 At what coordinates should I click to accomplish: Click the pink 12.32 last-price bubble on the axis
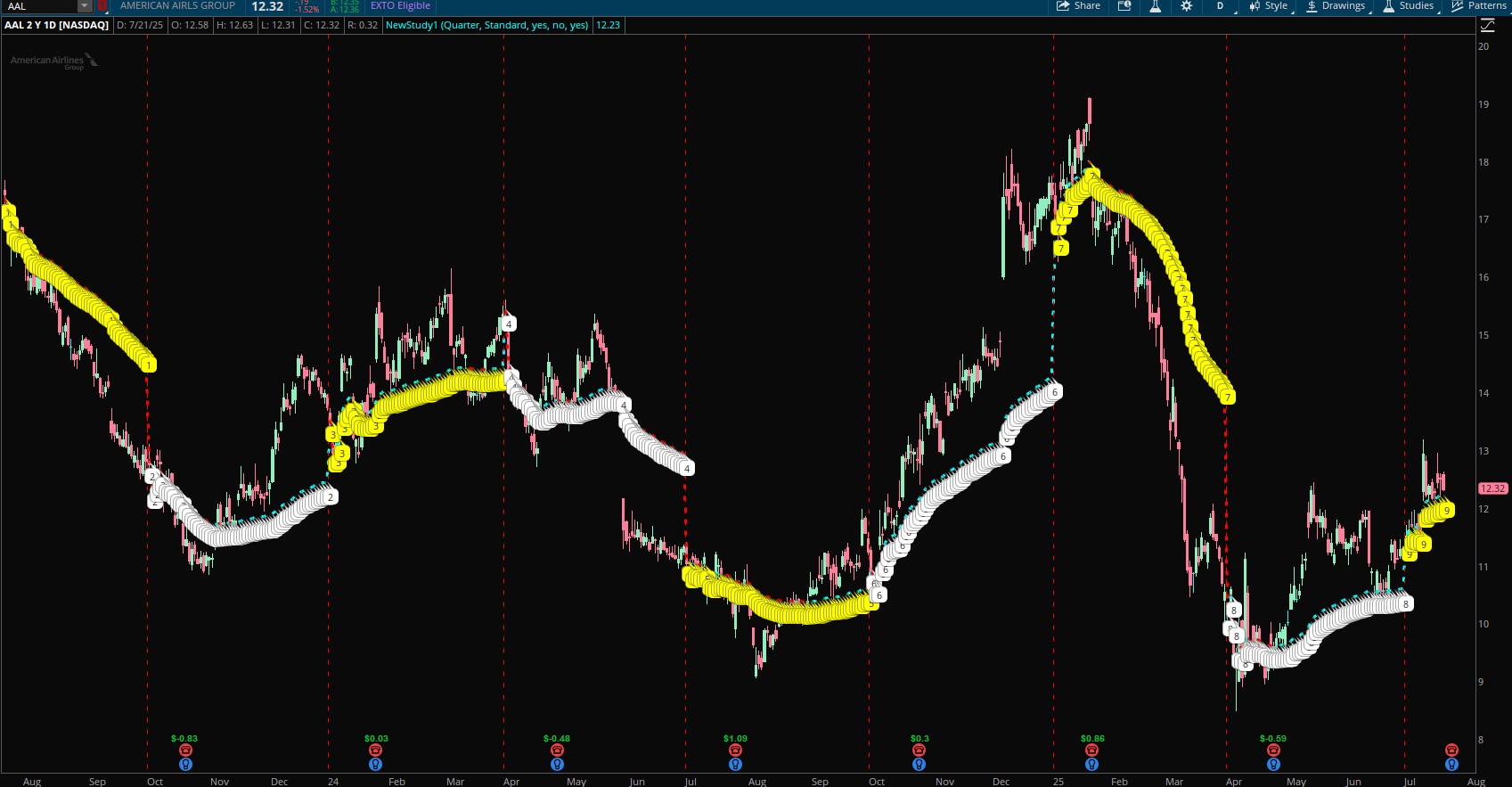1492,488
